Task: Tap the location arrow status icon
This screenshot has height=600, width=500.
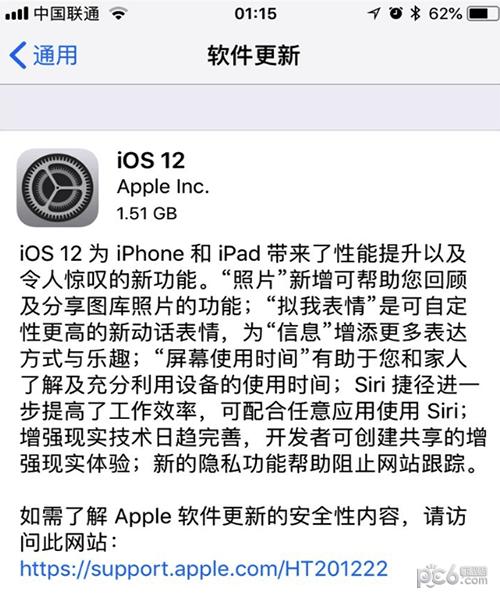Action: tap(374, 14)
